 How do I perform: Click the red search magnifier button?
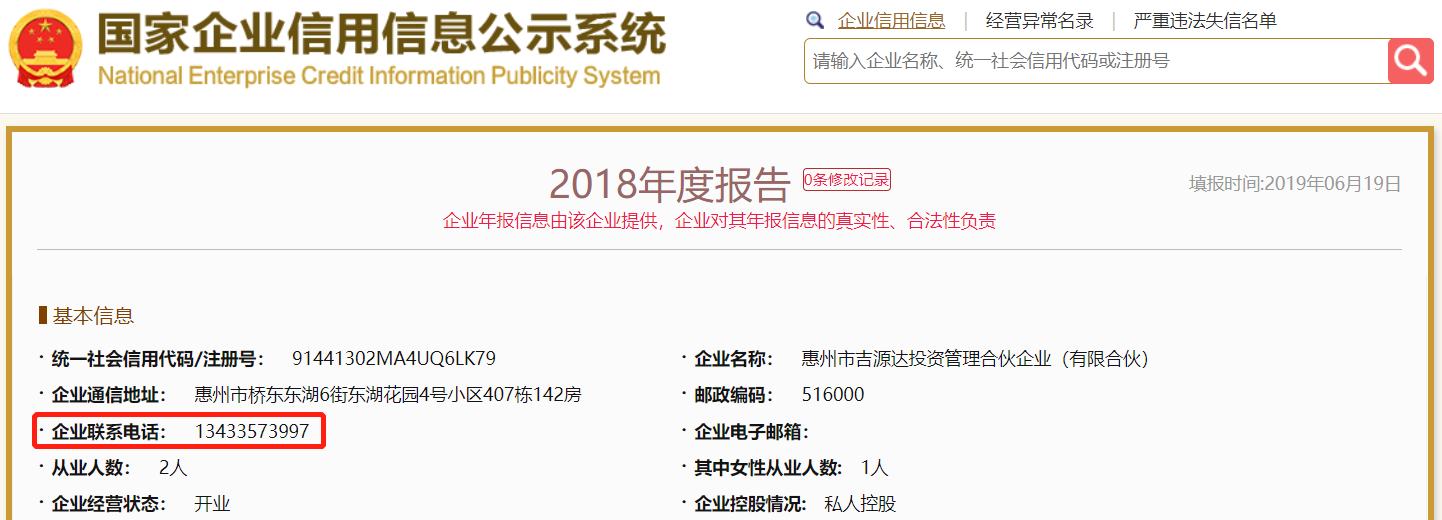click(1411, 61)
